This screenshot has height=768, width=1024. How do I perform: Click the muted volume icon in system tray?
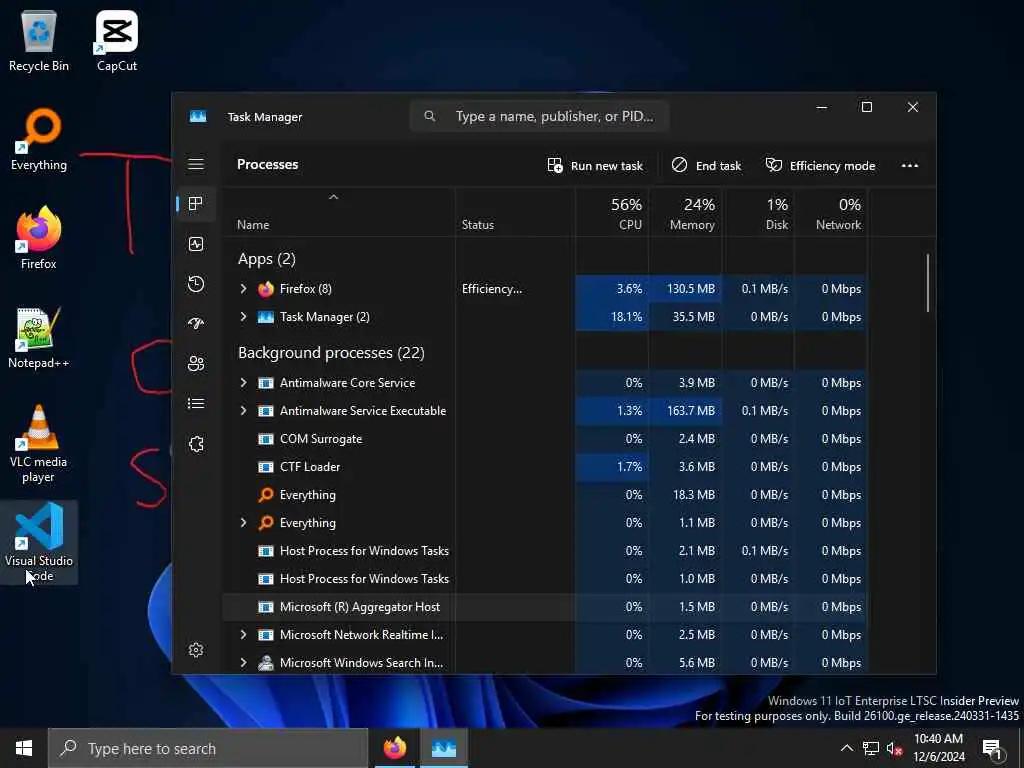coord(895,748)
